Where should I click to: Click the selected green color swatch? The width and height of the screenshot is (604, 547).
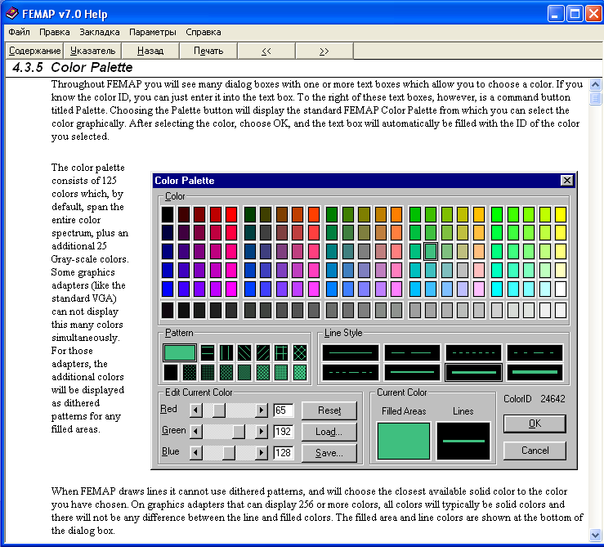431,252
